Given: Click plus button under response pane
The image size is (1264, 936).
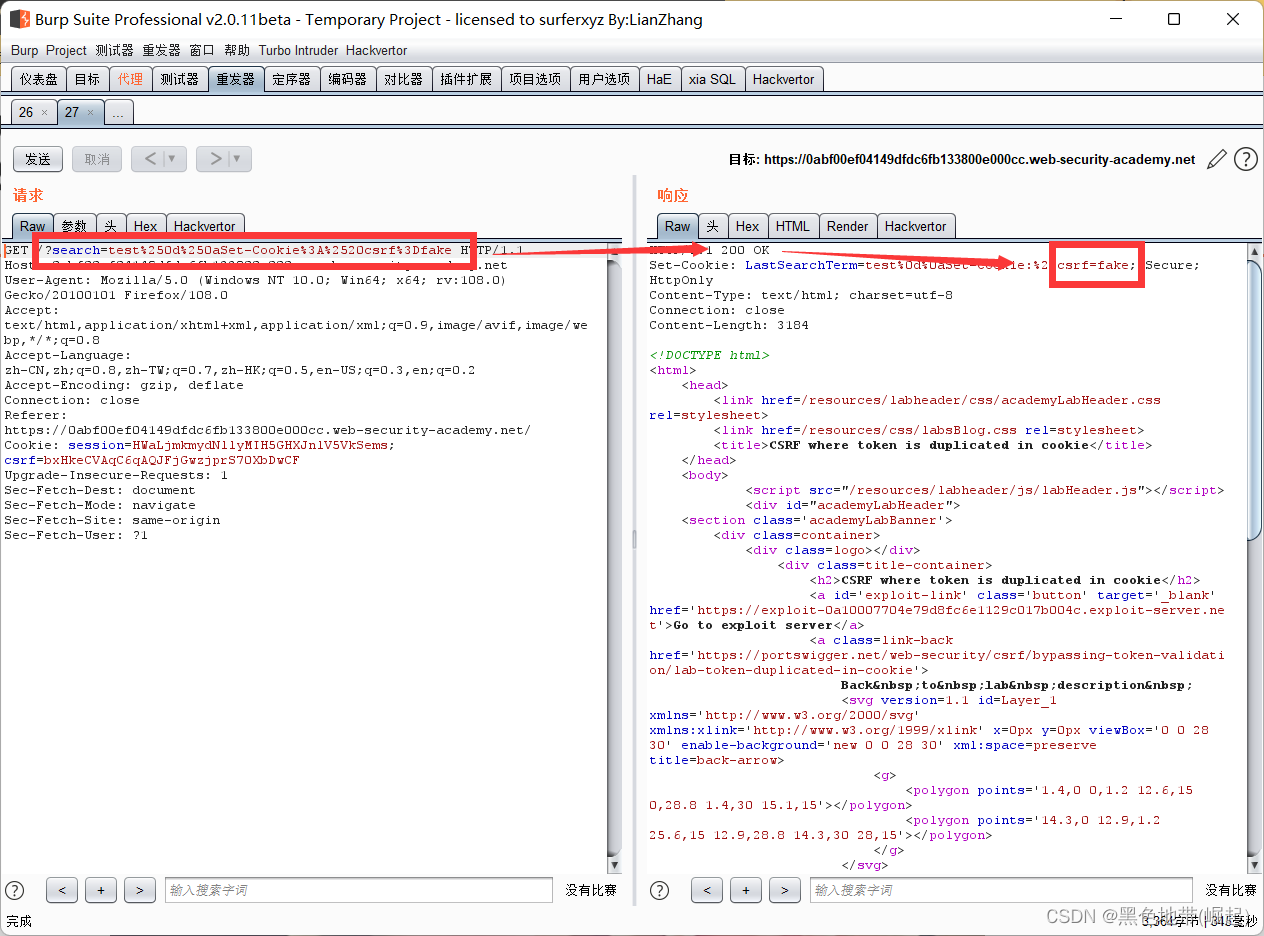Looking at the screenshot, I should 746,890.
